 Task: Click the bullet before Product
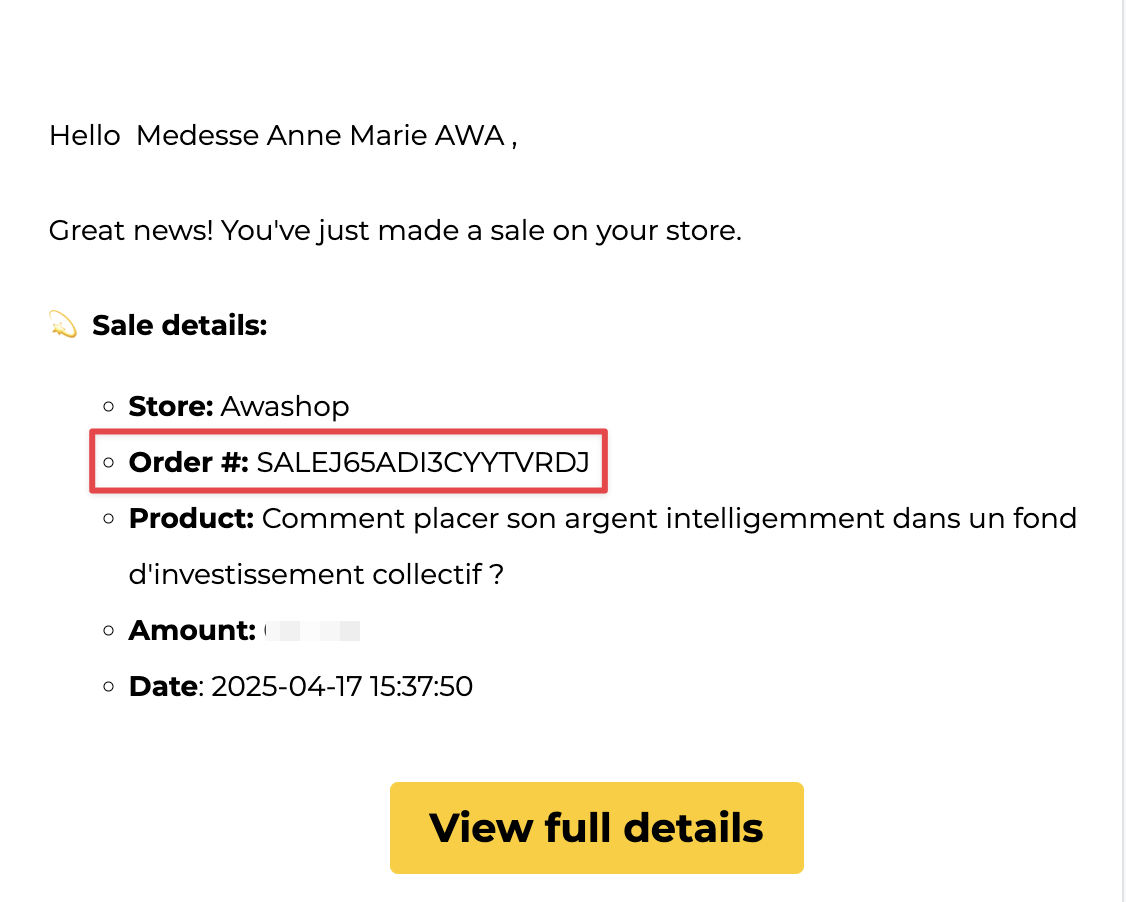click(108, 518)
